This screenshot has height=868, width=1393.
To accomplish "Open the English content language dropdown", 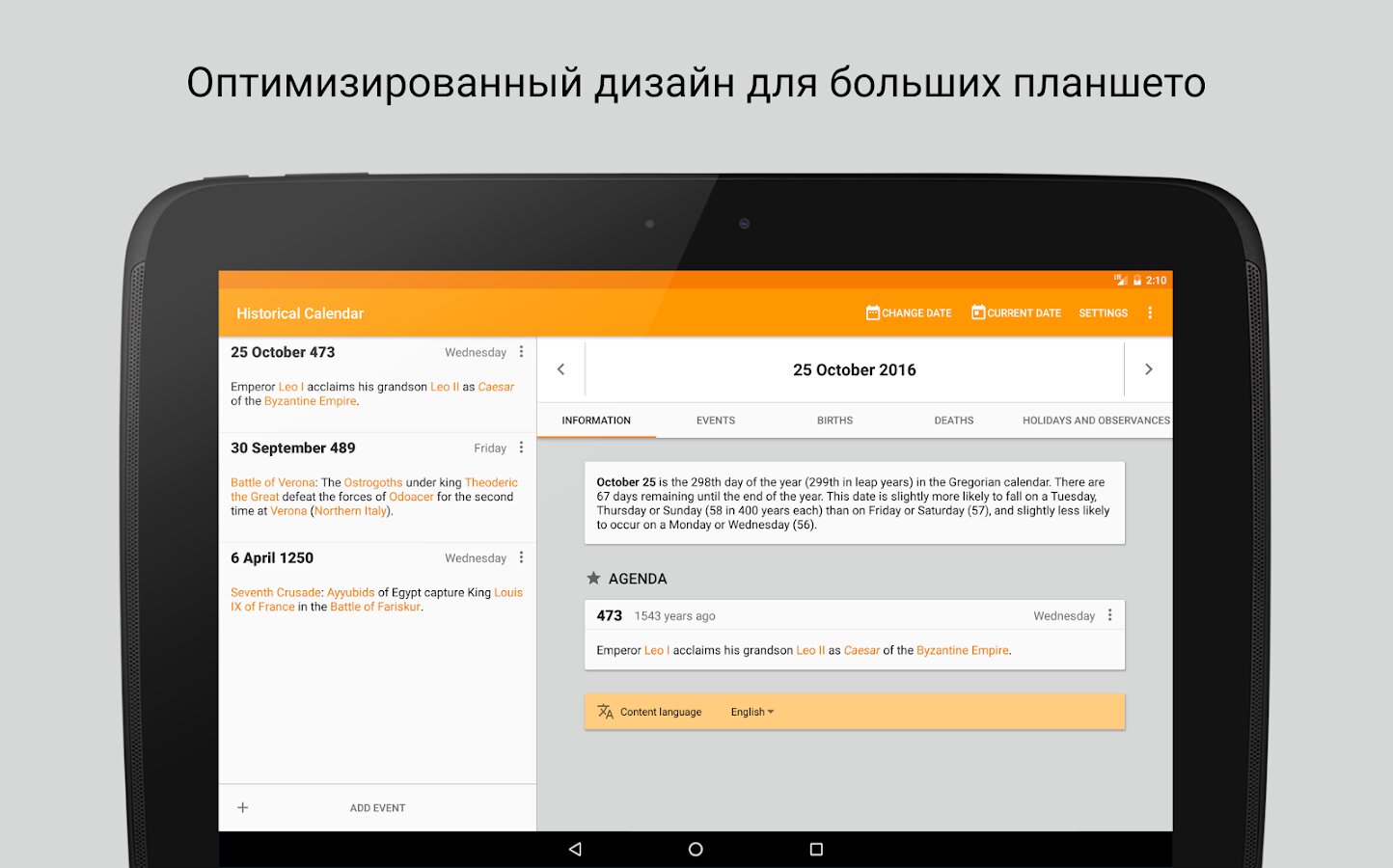I will tap(752, 712).
